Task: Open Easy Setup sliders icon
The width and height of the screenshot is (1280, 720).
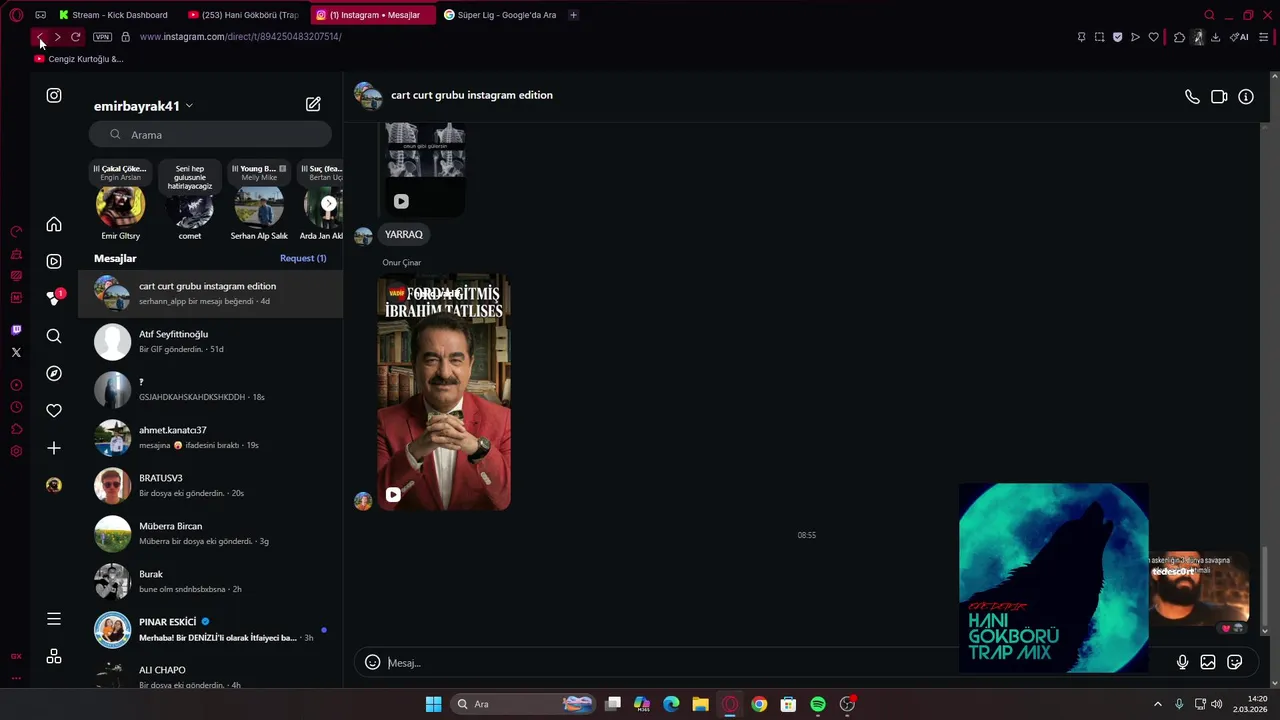Action: pos(1264,37)
